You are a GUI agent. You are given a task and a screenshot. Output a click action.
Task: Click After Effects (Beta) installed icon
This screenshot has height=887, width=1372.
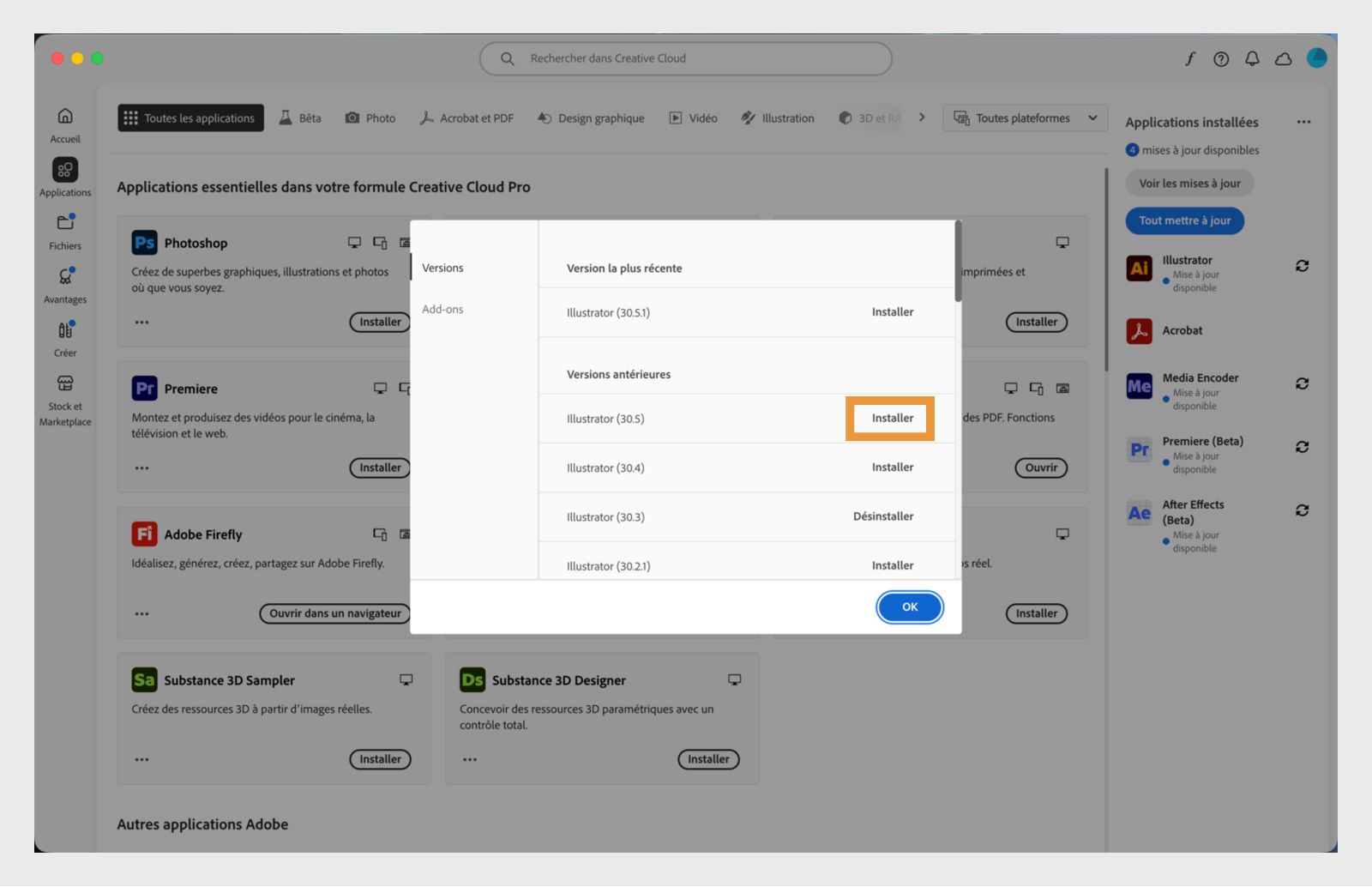tap(1140, 513)
